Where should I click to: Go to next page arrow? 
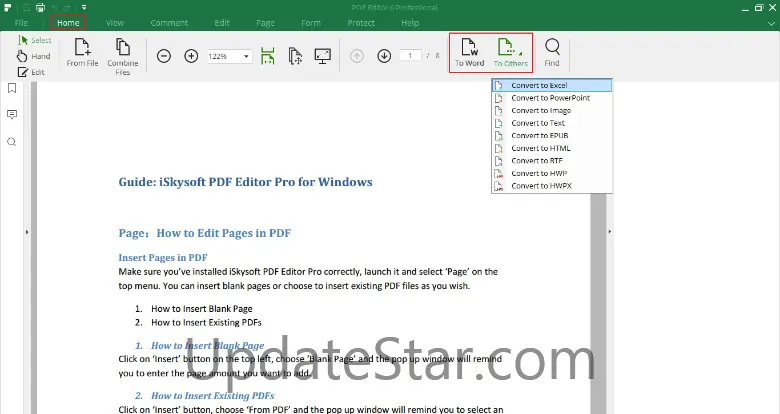pos(384,56)
